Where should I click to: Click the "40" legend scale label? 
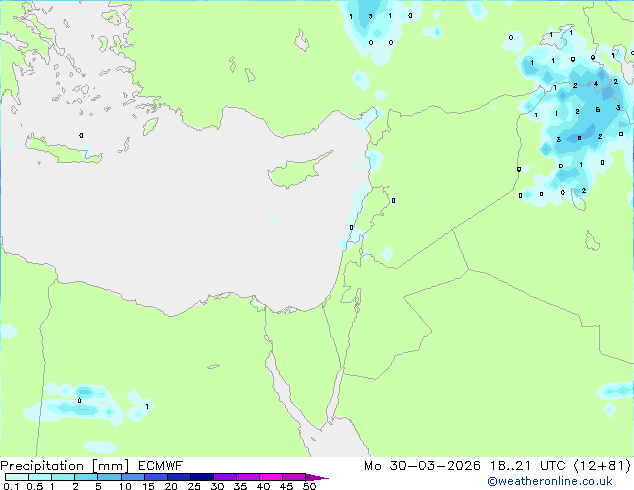[x=263, y=486]
